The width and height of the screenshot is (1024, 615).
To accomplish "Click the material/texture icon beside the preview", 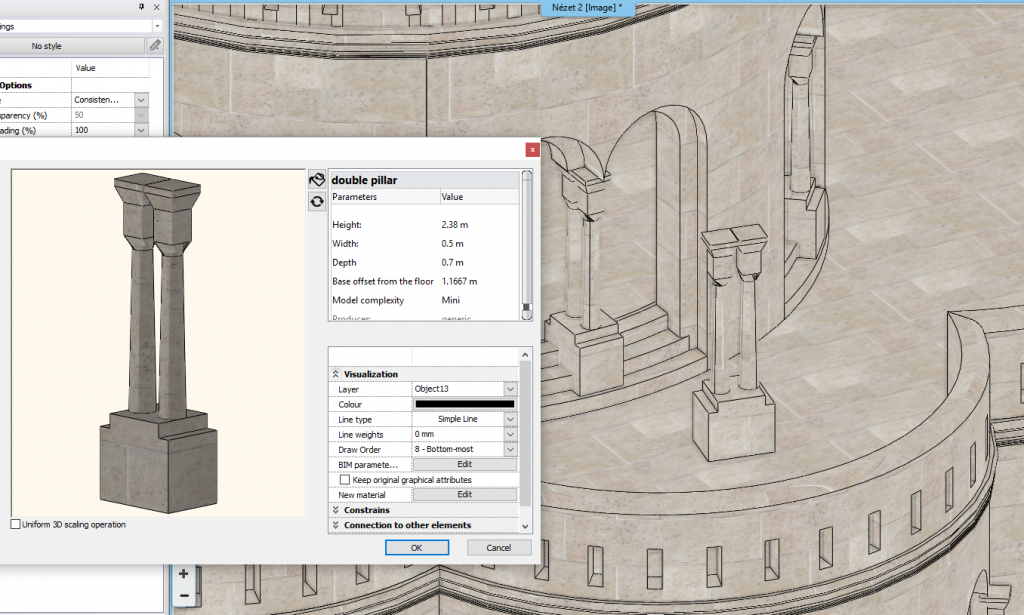I will (317, 180).
